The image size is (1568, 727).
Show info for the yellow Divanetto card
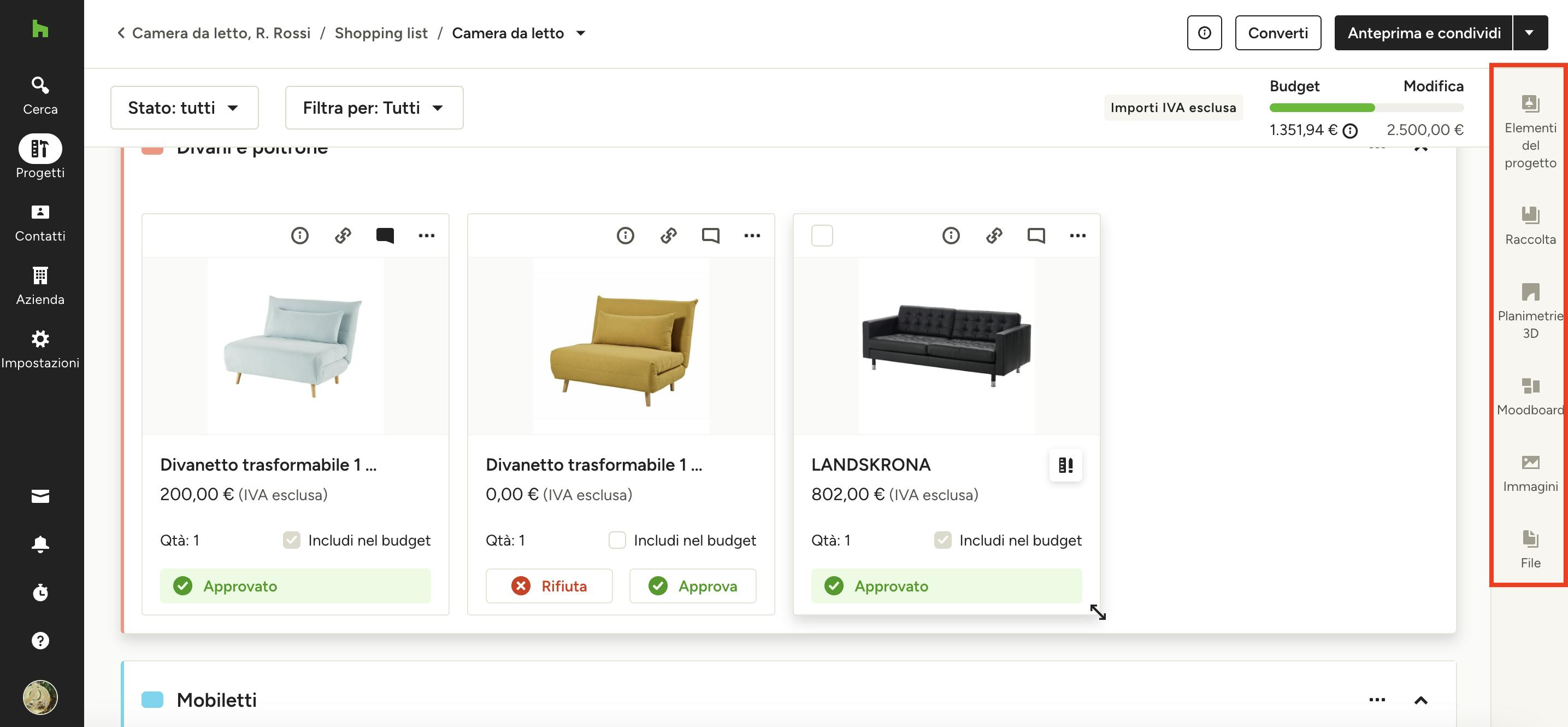click(x=625, y=236)
